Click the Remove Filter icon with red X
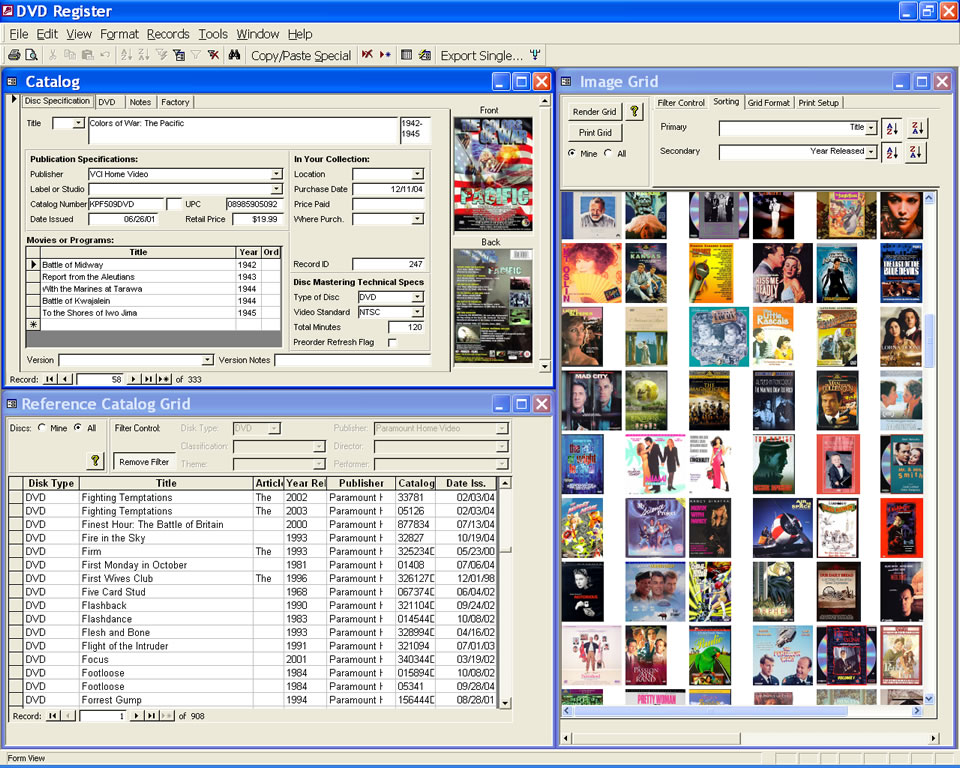Viewport: 960px width, 768px height. [213, 55]
